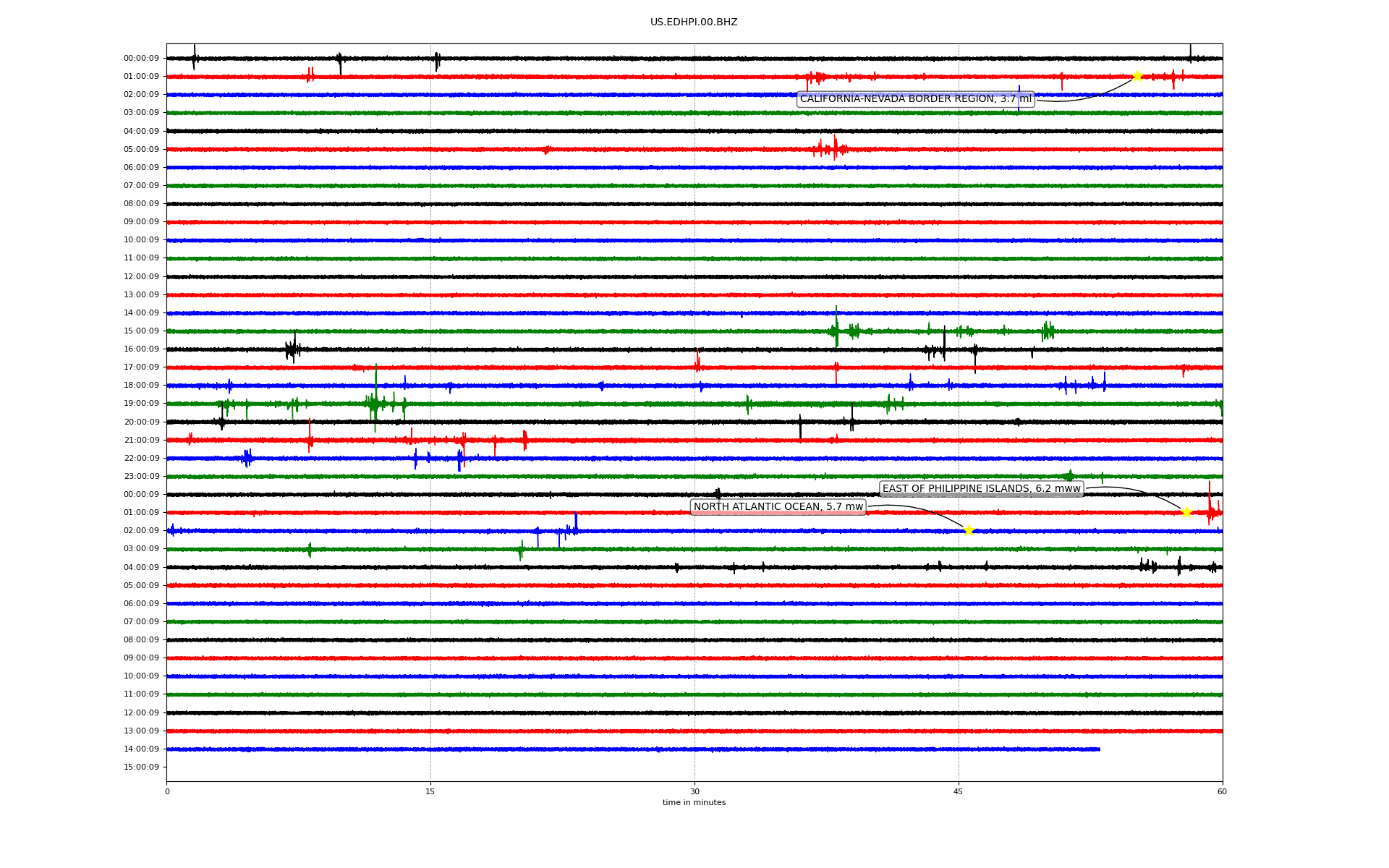Click the California-Nevada Border Region annotation label
The height and width of the screenshot is (868, 1389).
coord(916,99)
